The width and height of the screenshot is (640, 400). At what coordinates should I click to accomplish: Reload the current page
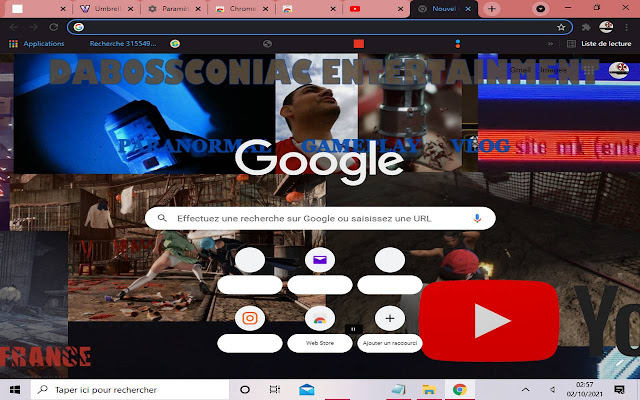(53, 27)
